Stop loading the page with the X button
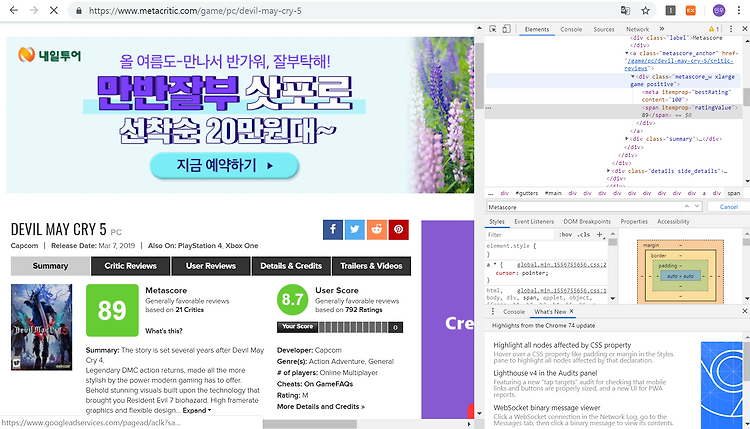The width and height of the screenshot is (750, 429). coord(54,10)
